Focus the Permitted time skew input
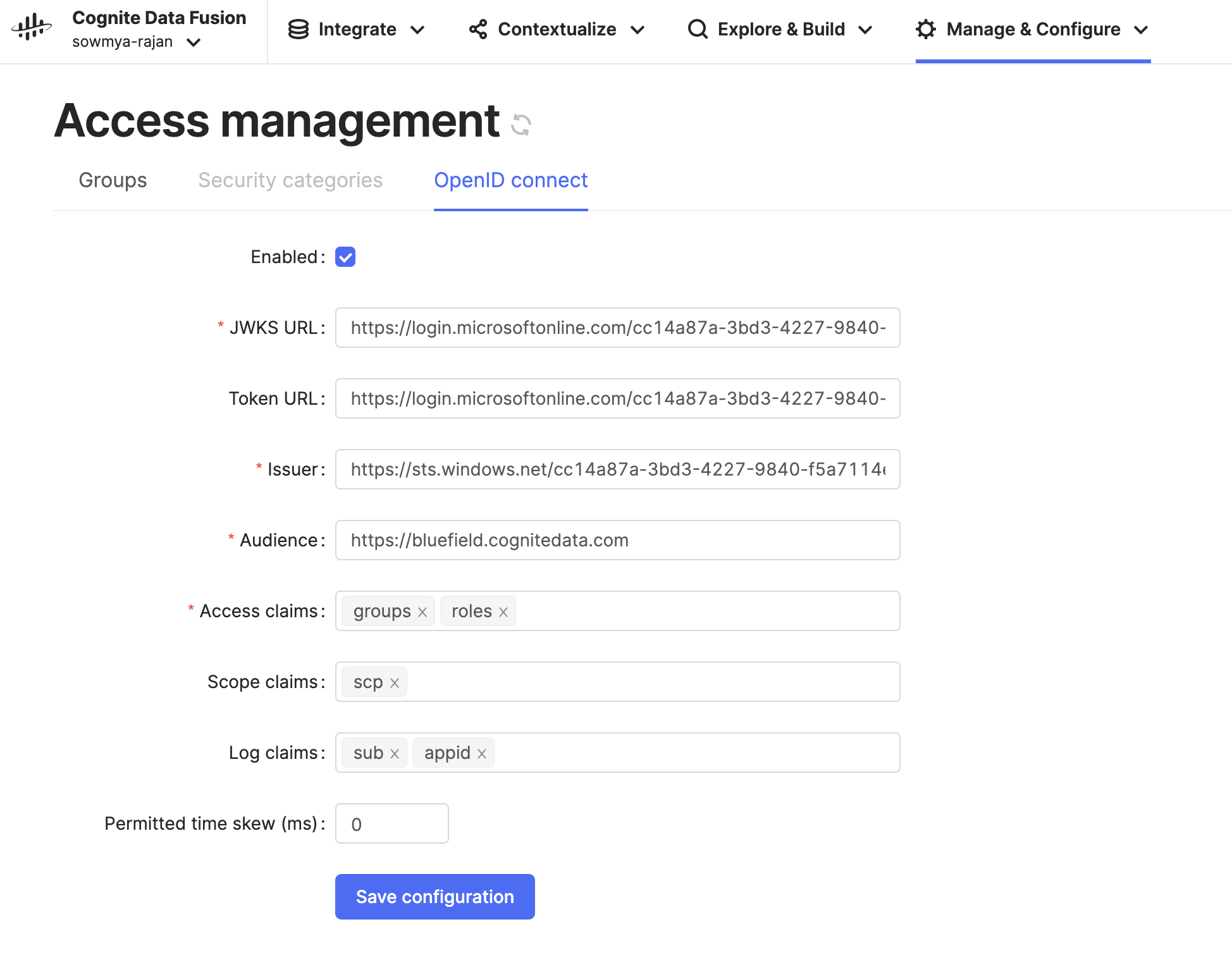 [392, 823]
